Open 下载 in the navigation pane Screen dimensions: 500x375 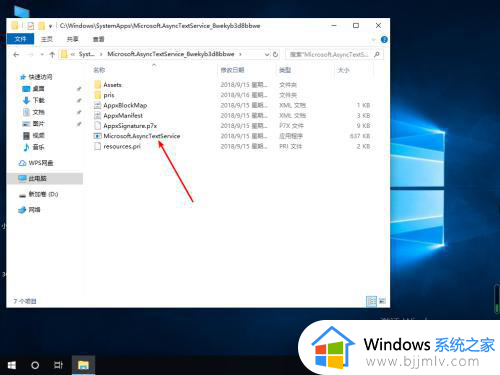[38, 100]
